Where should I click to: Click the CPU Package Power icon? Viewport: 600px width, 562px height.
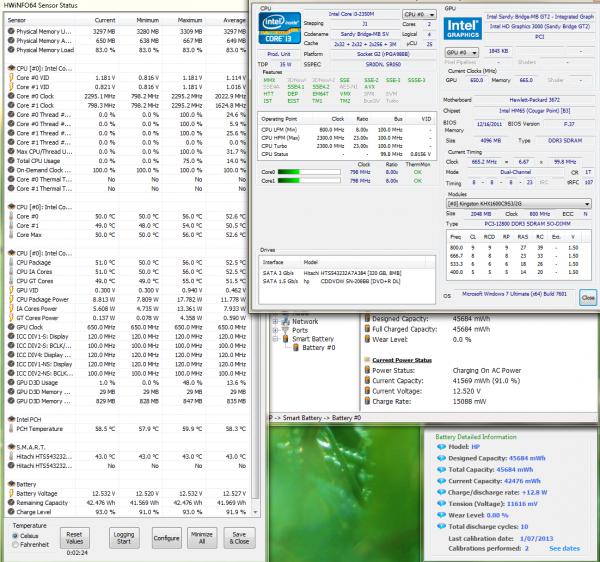coord(11,299)
